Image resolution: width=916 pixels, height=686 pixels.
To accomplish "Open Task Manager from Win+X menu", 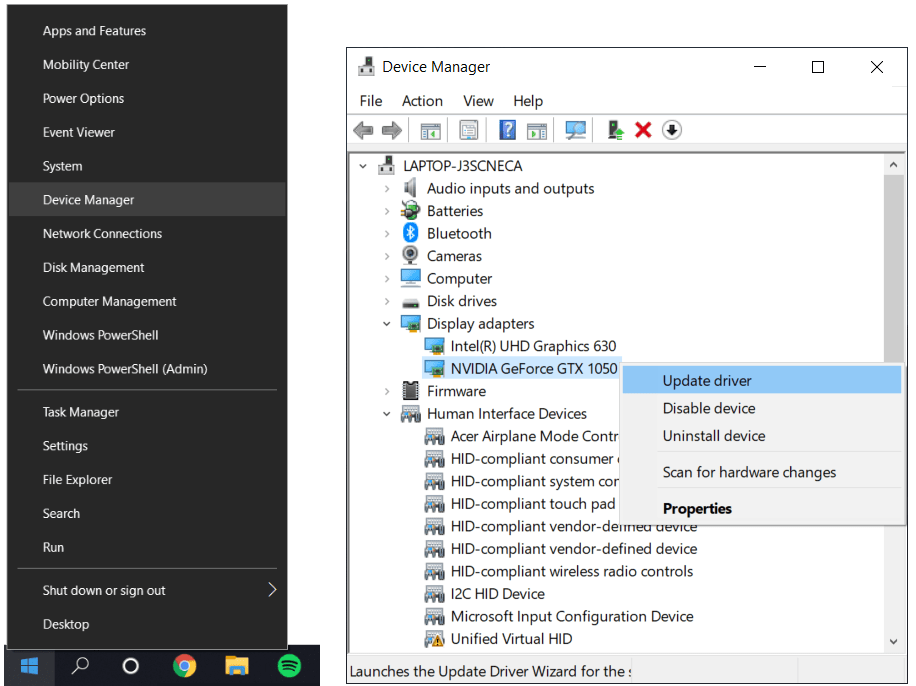I will [147, 412].
